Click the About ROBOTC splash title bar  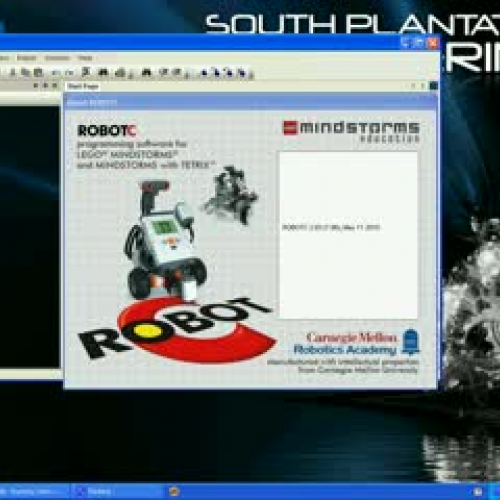click(250, 103)
